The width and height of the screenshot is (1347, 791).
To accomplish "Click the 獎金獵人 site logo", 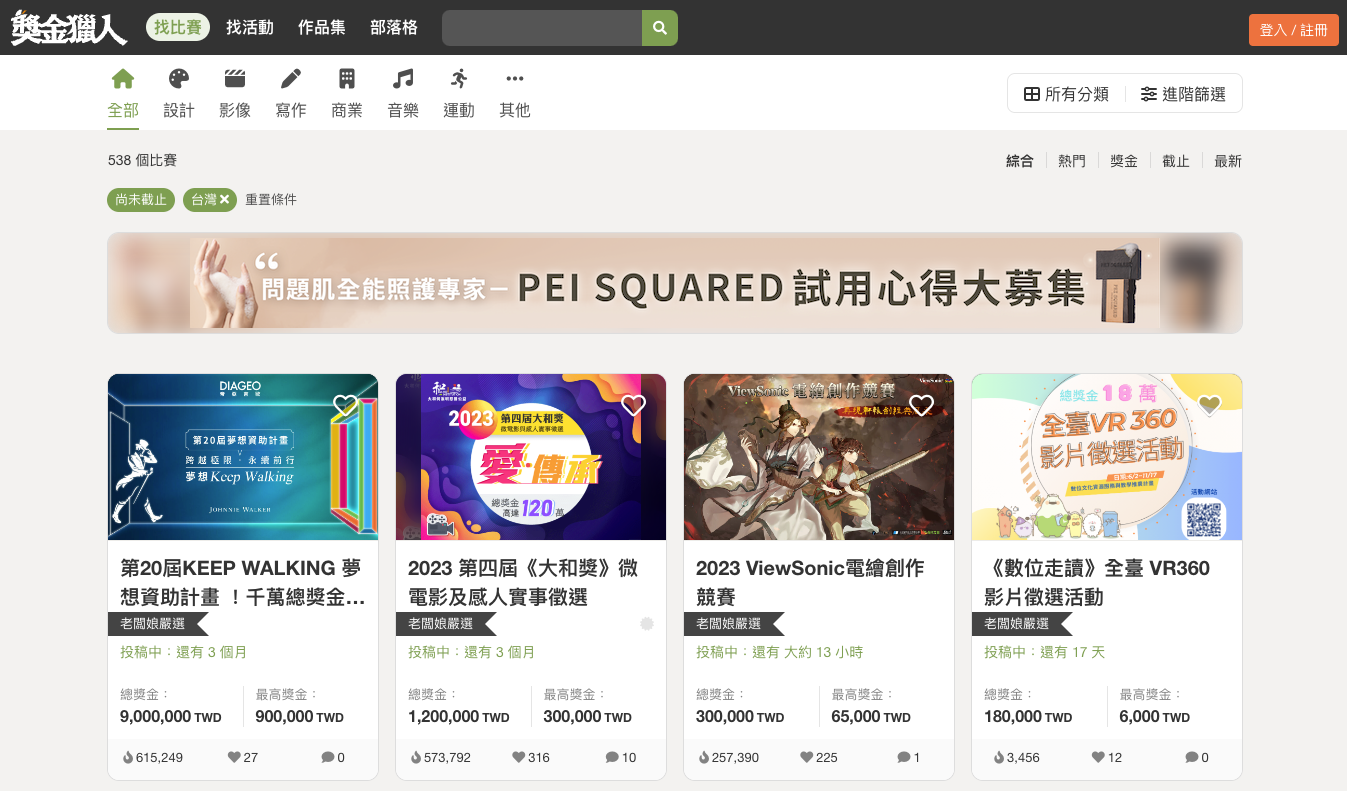I will click(69, 27).
